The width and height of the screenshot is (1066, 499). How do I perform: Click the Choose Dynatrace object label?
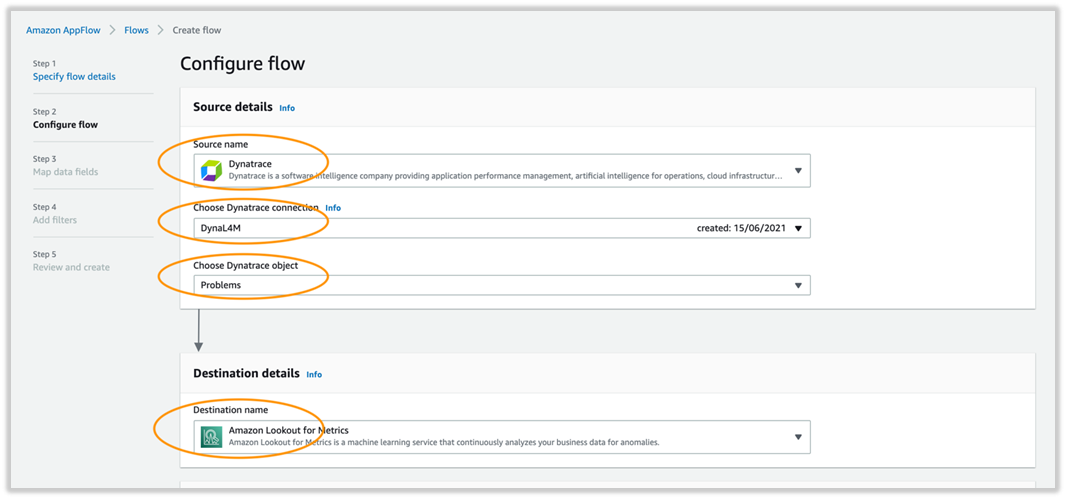(x=245, y=265)
